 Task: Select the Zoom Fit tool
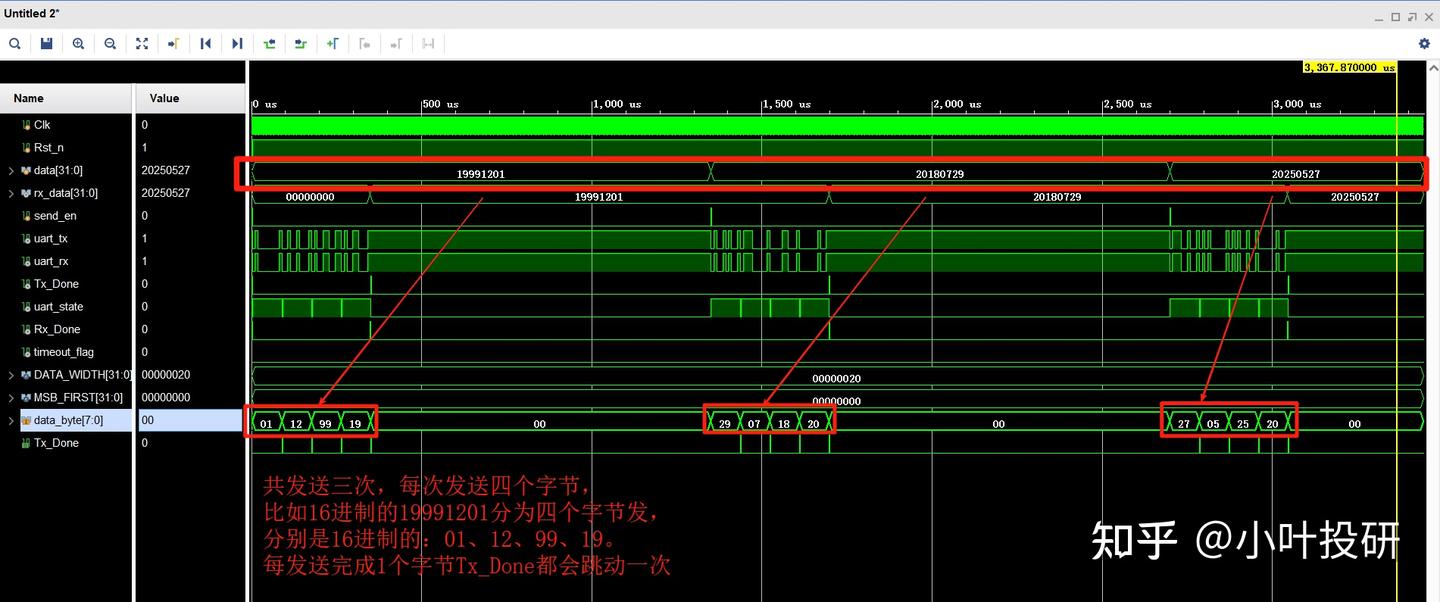coord(142,43)
